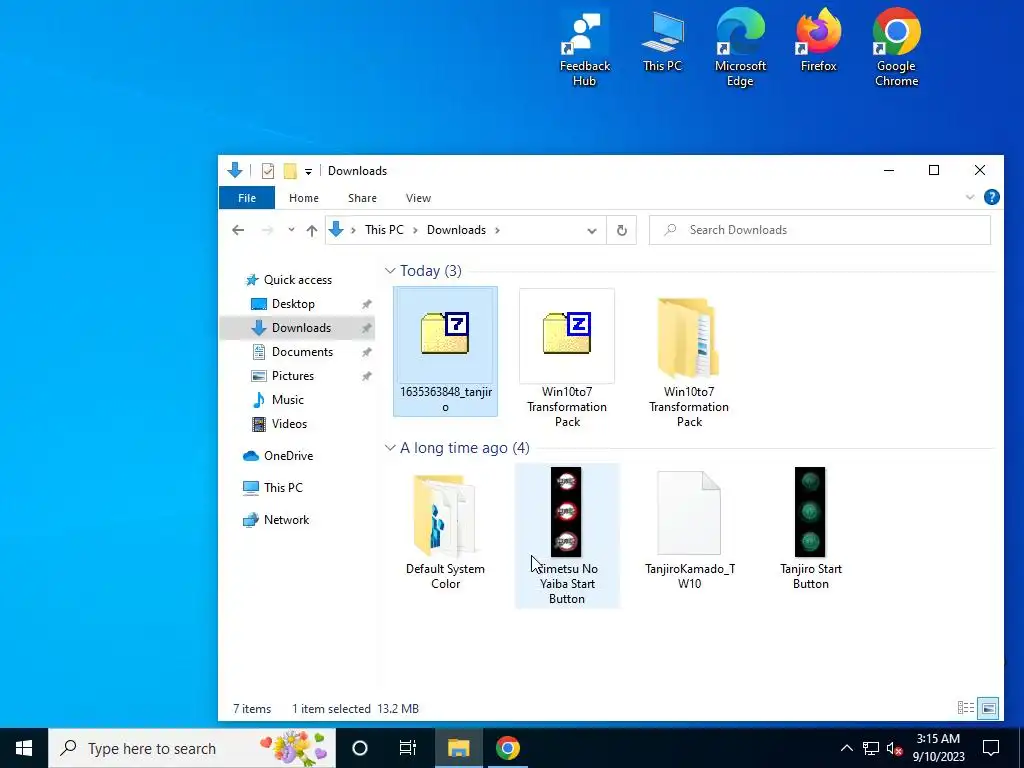Open recent locations dropdown
This screenshot has height=768, width=1024.
(291, 230)
